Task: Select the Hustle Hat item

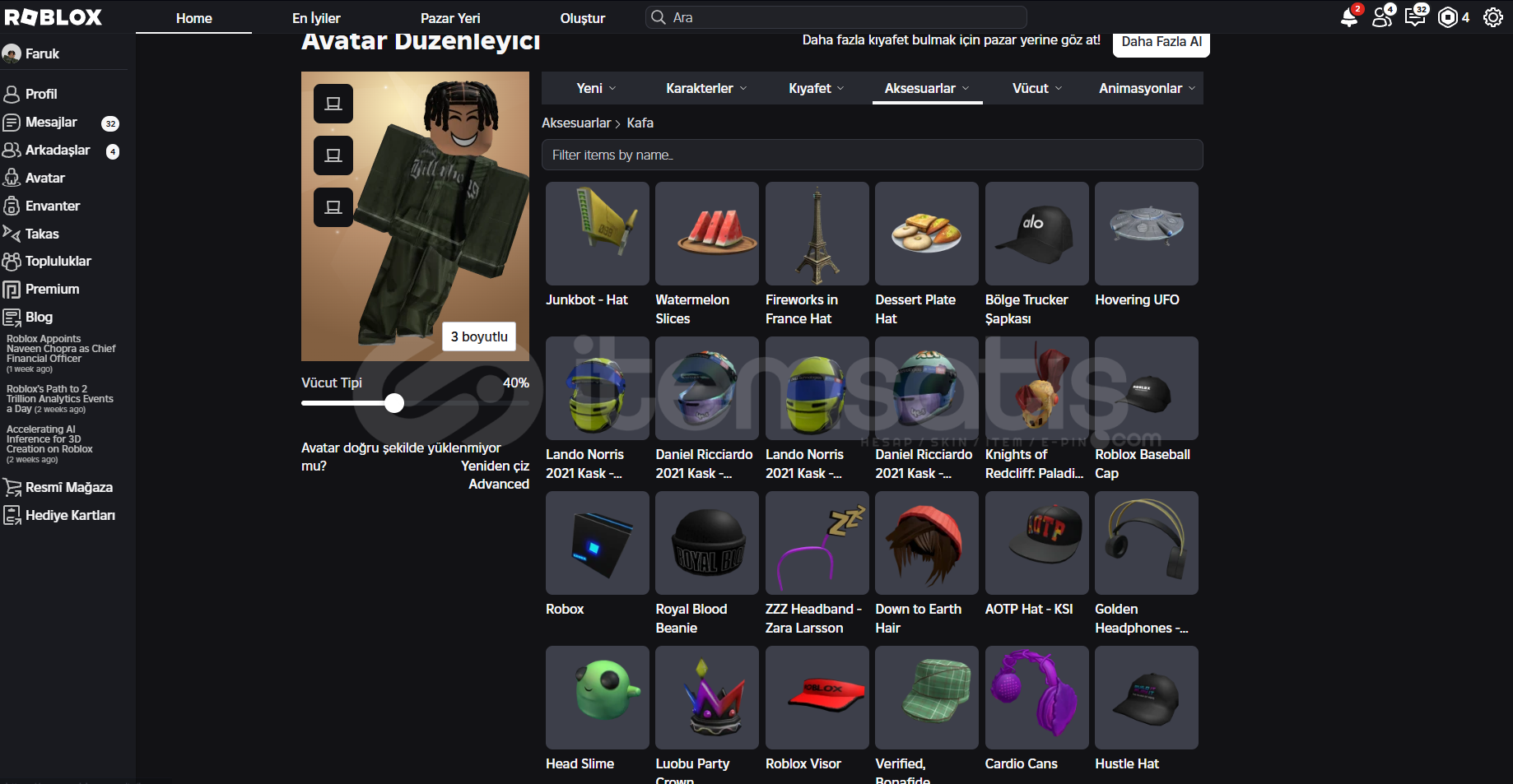Action: [1147, 698]
